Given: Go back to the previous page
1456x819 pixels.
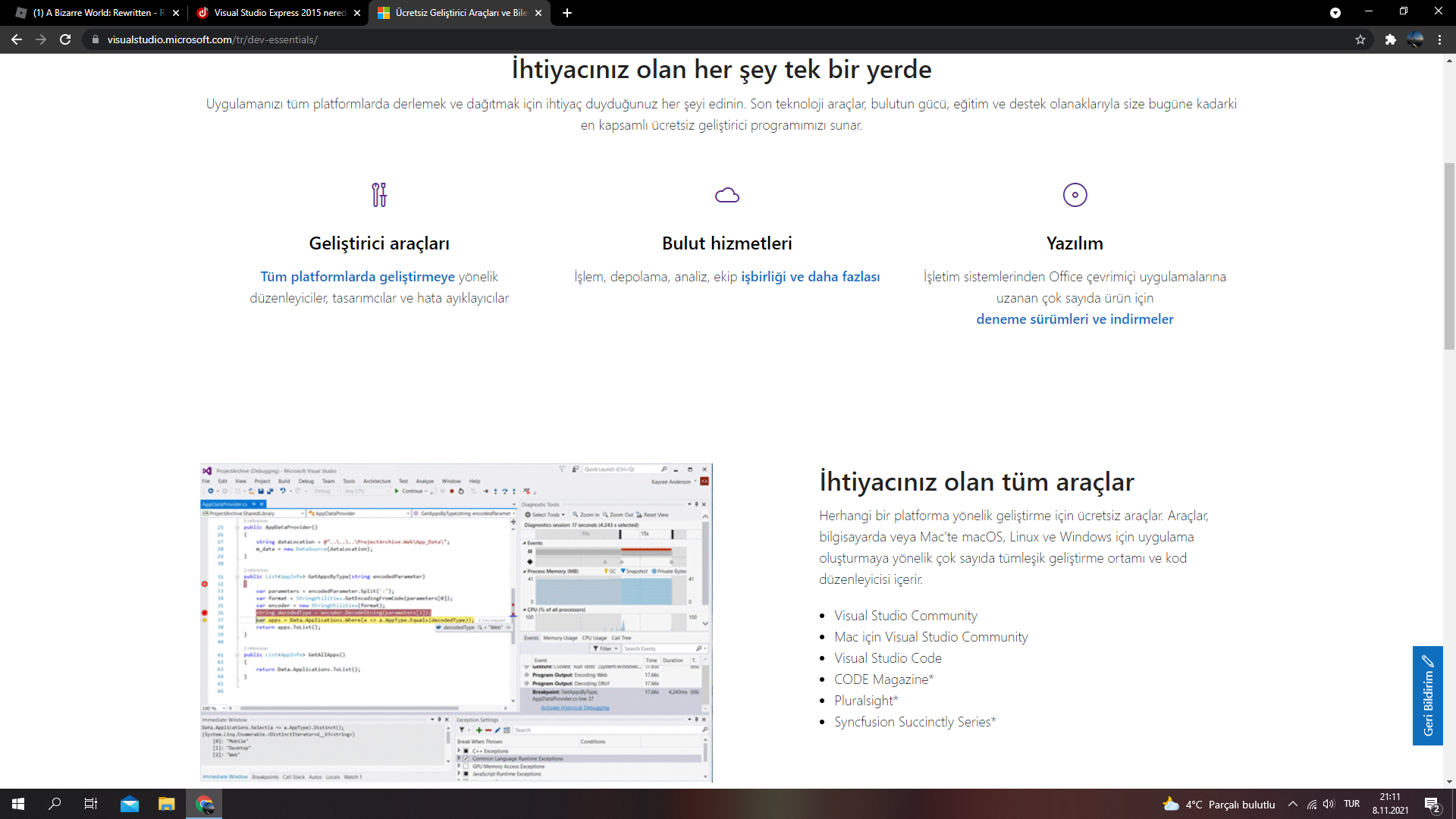Looking at the screenshot, I should [17, 39].
